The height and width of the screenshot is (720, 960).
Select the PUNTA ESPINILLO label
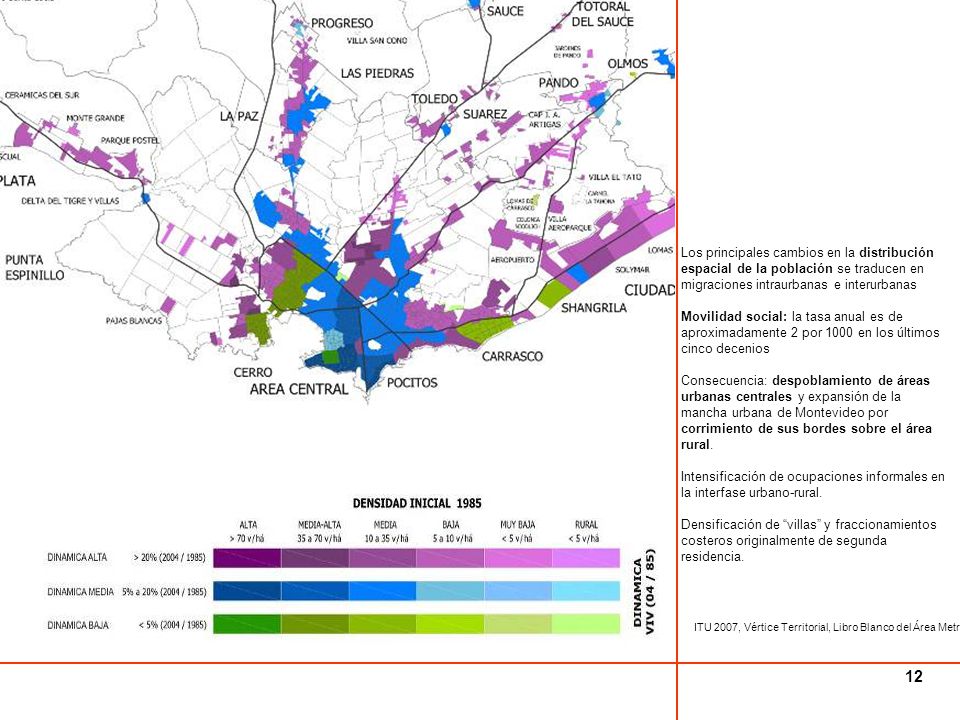[35, 268]
